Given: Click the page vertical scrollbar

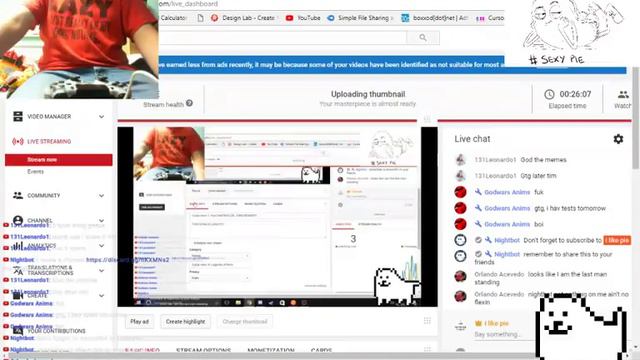Looking at the screenshot, I should click(x=635, y=118).
